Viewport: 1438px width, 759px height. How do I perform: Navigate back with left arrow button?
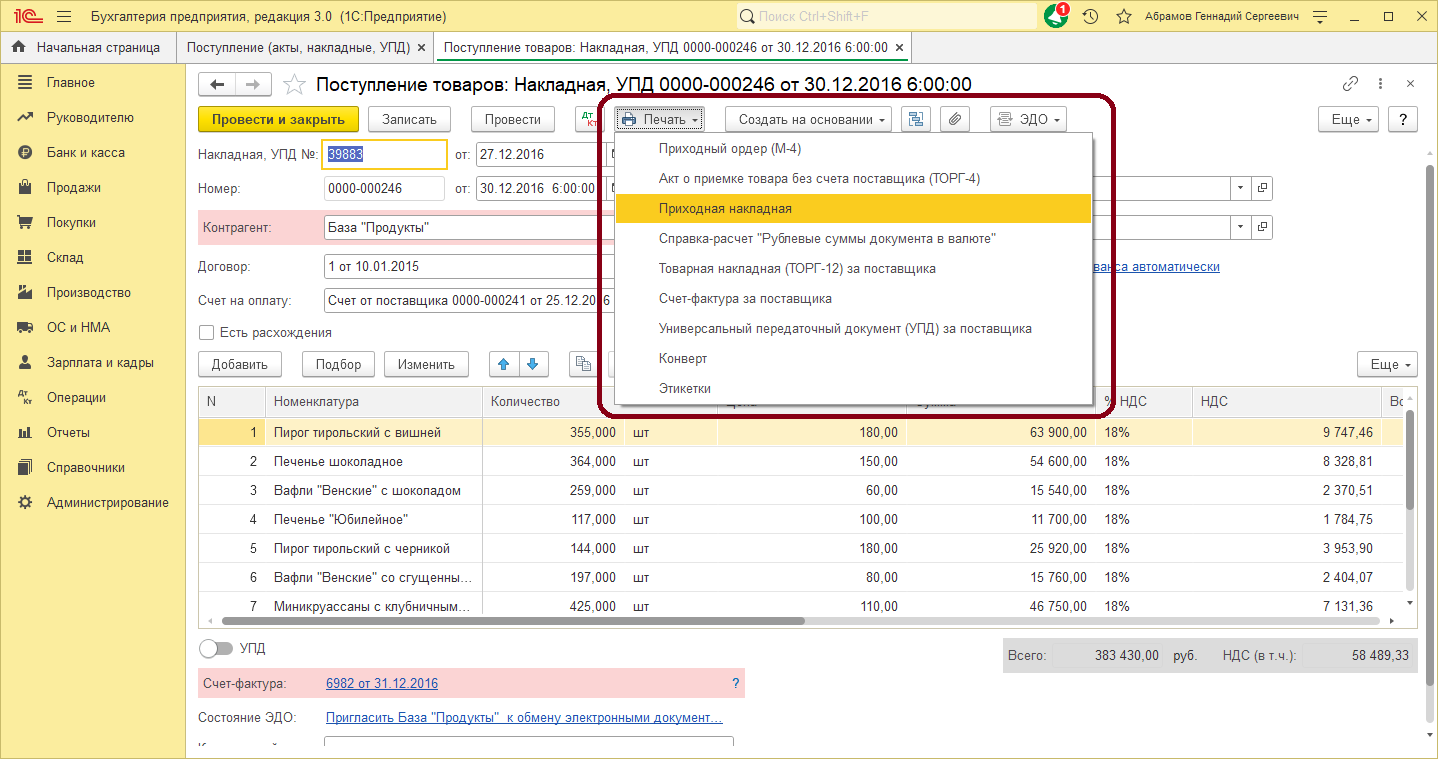click(217, 85)
